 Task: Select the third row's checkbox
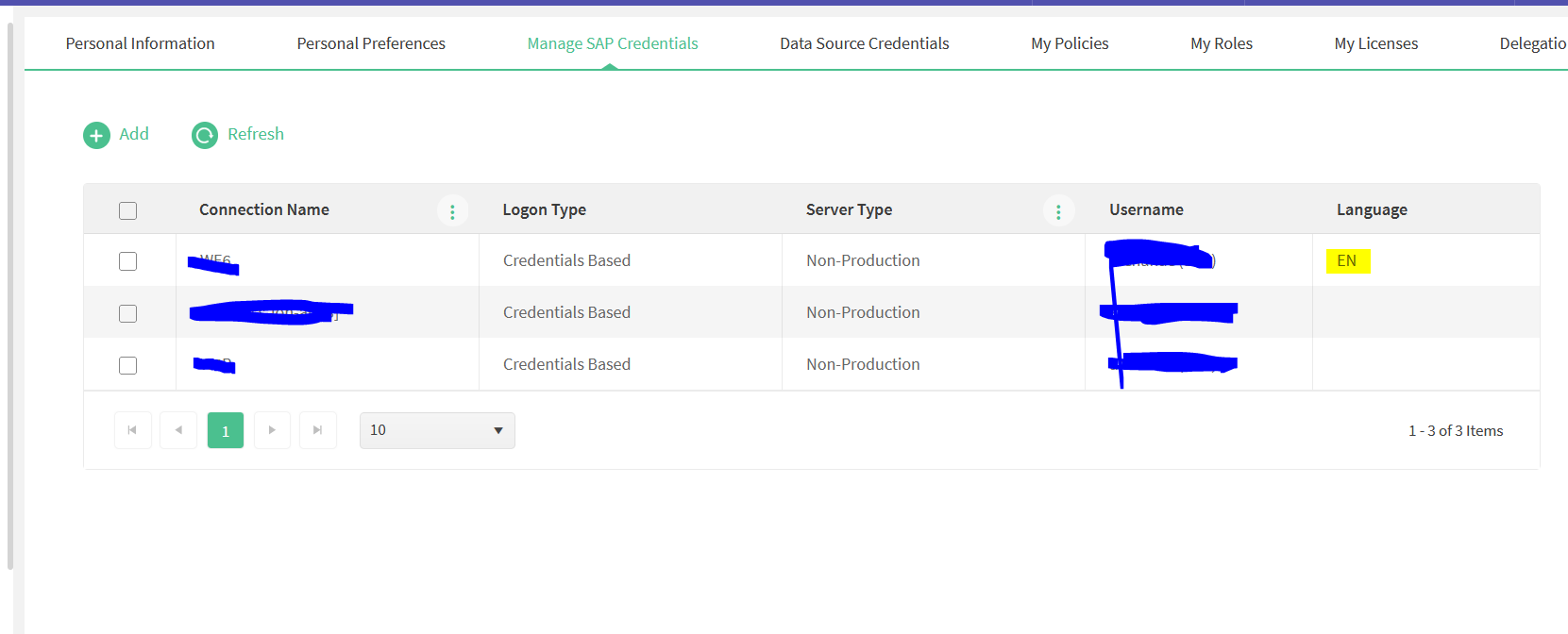pos(128,365)
